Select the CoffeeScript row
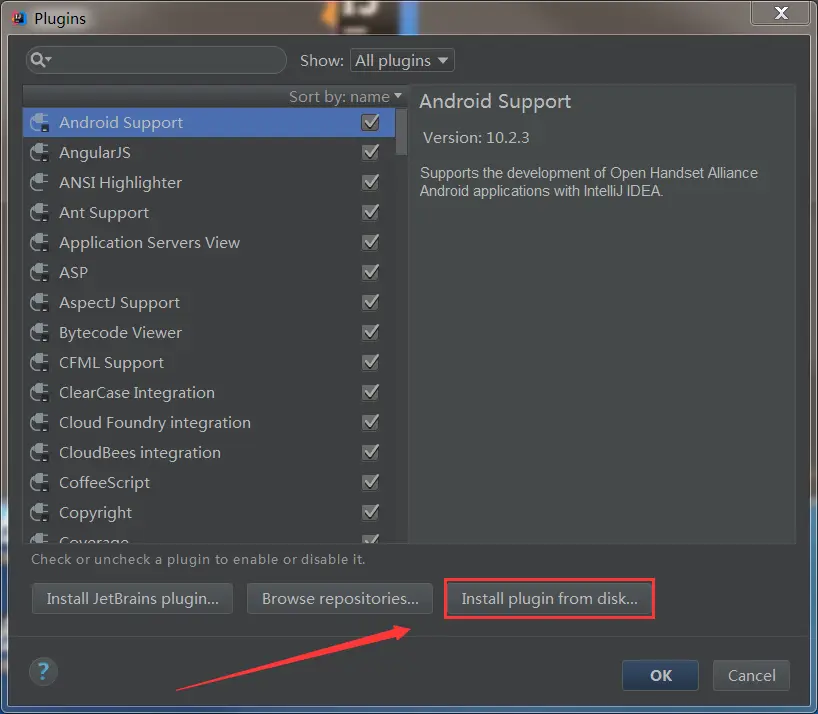Screen dimensions: 818x714 click(209, 482)
